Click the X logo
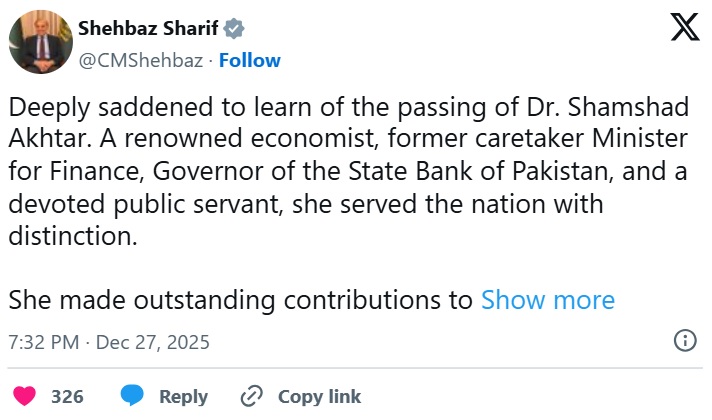 tap(684, 28)
